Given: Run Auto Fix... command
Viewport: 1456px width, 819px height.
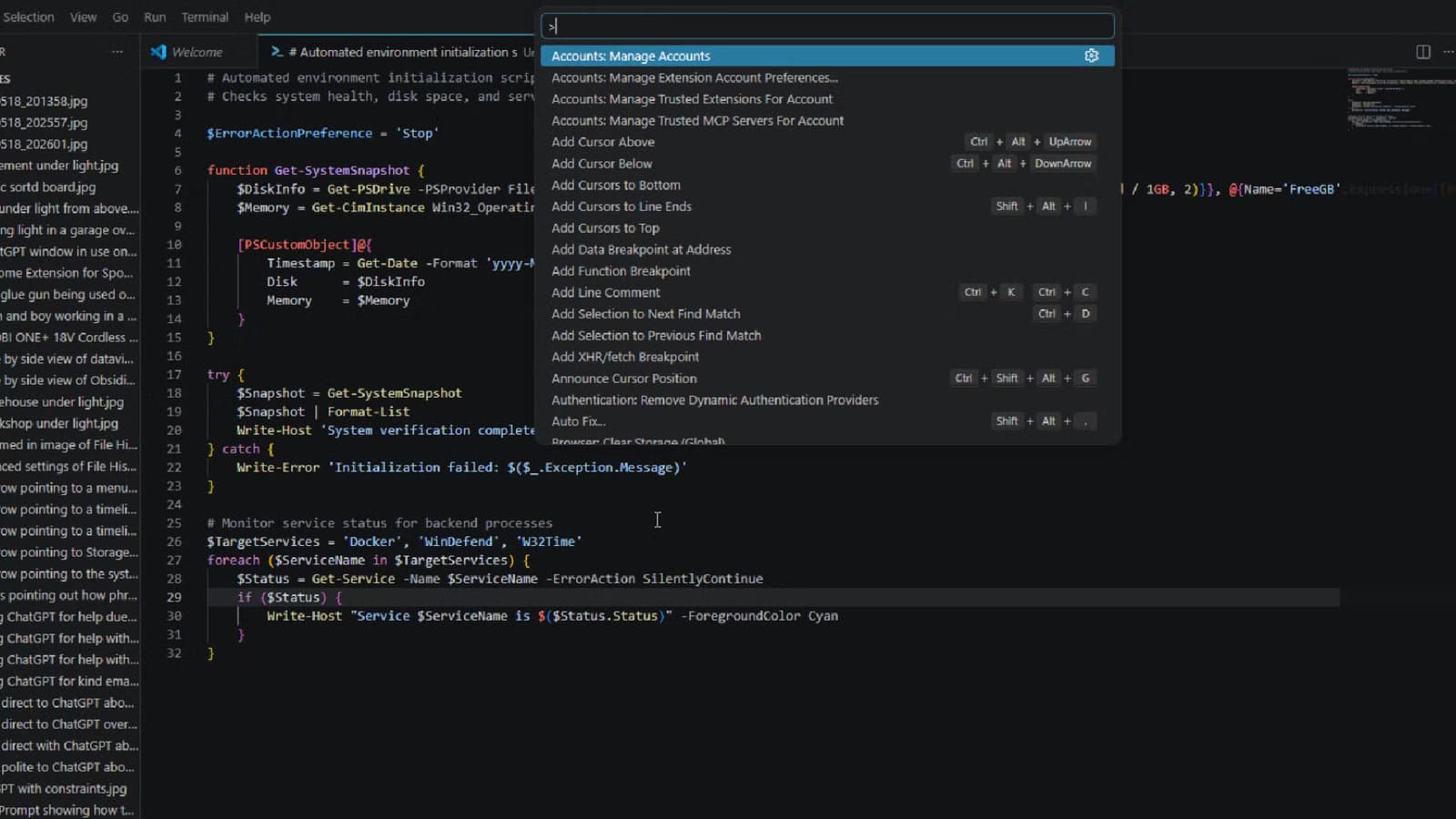Looking at the screenshot, I should [827, 421].
